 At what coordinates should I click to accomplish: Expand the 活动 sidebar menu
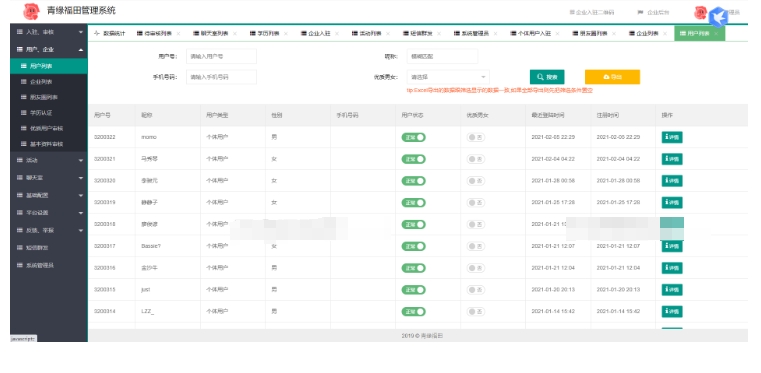49,160
